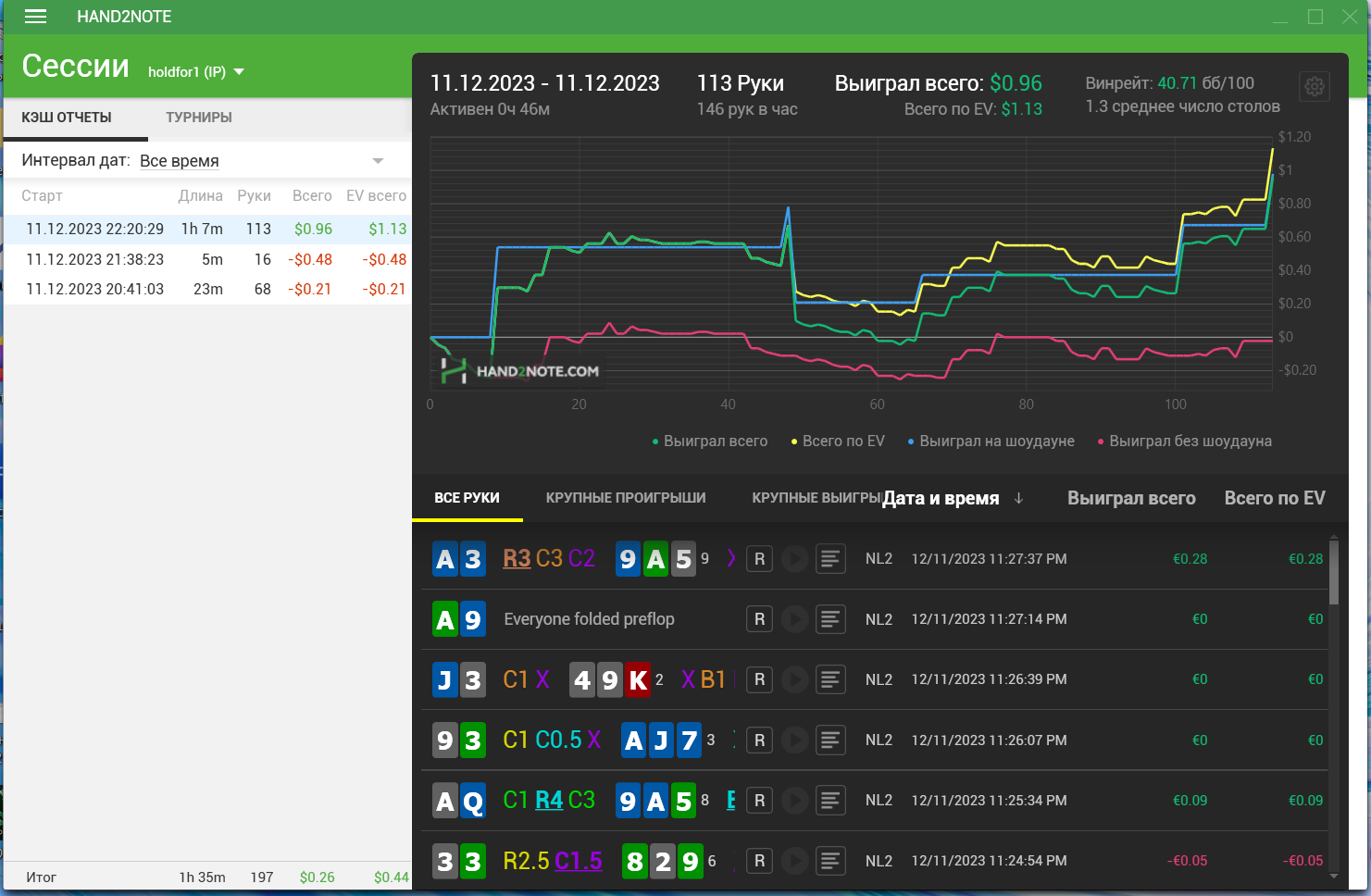Click the R4 action link in AQ hand

(x=549, y=801)
